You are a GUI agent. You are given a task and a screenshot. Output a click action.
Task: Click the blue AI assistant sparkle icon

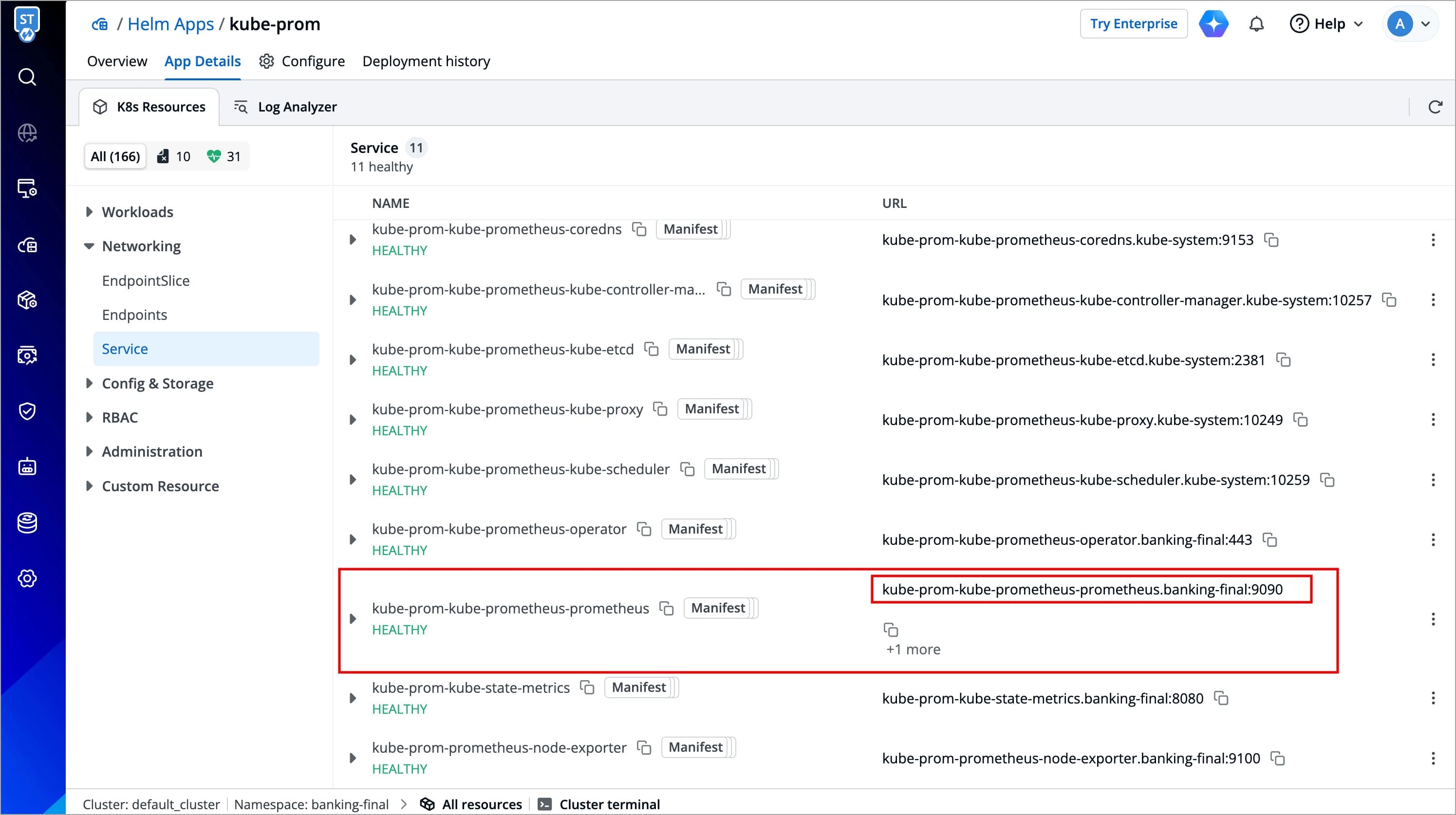click(1213, 24)
